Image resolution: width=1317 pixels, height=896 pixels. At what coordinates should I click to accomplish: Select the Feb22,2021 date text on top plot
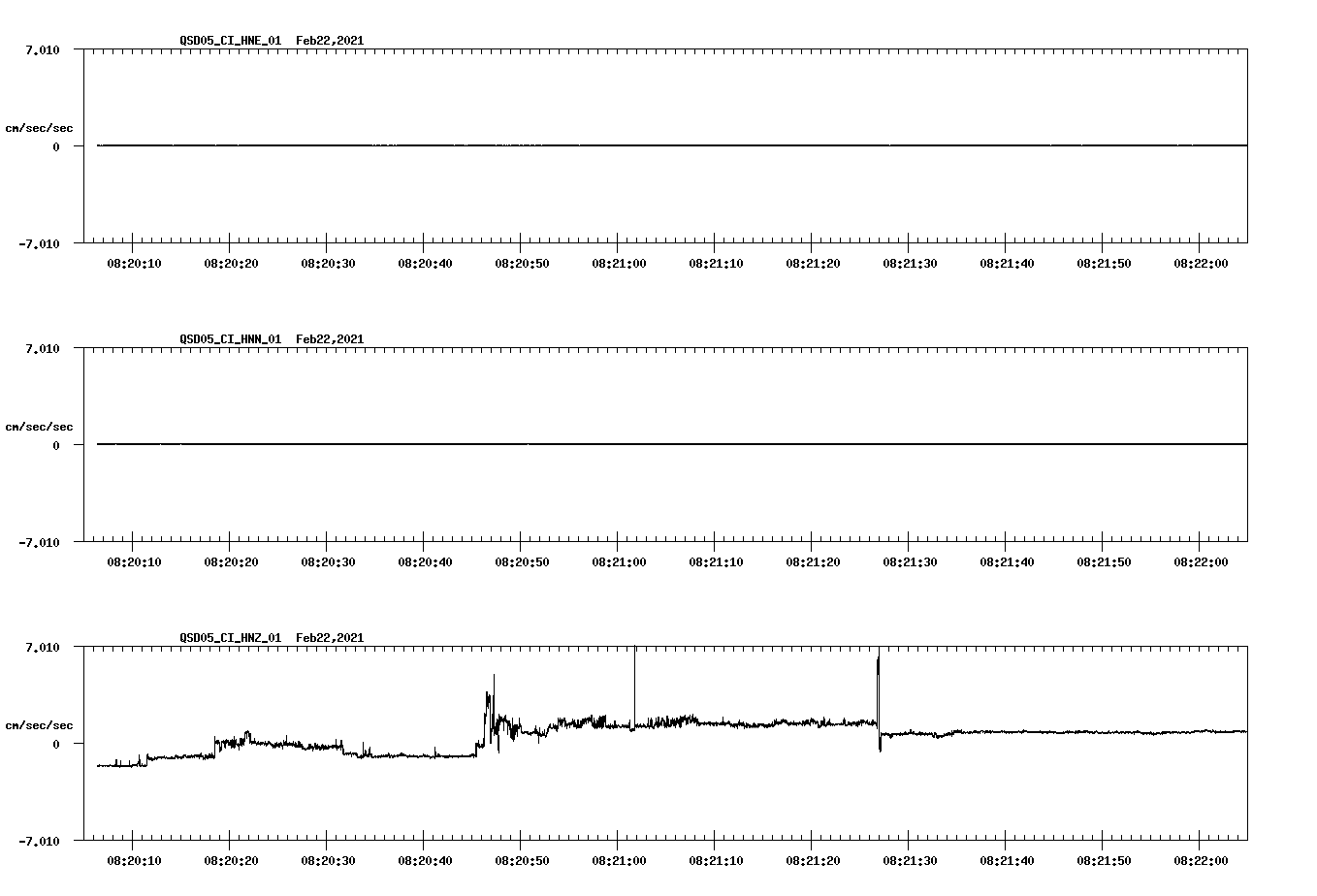point(330,42)
